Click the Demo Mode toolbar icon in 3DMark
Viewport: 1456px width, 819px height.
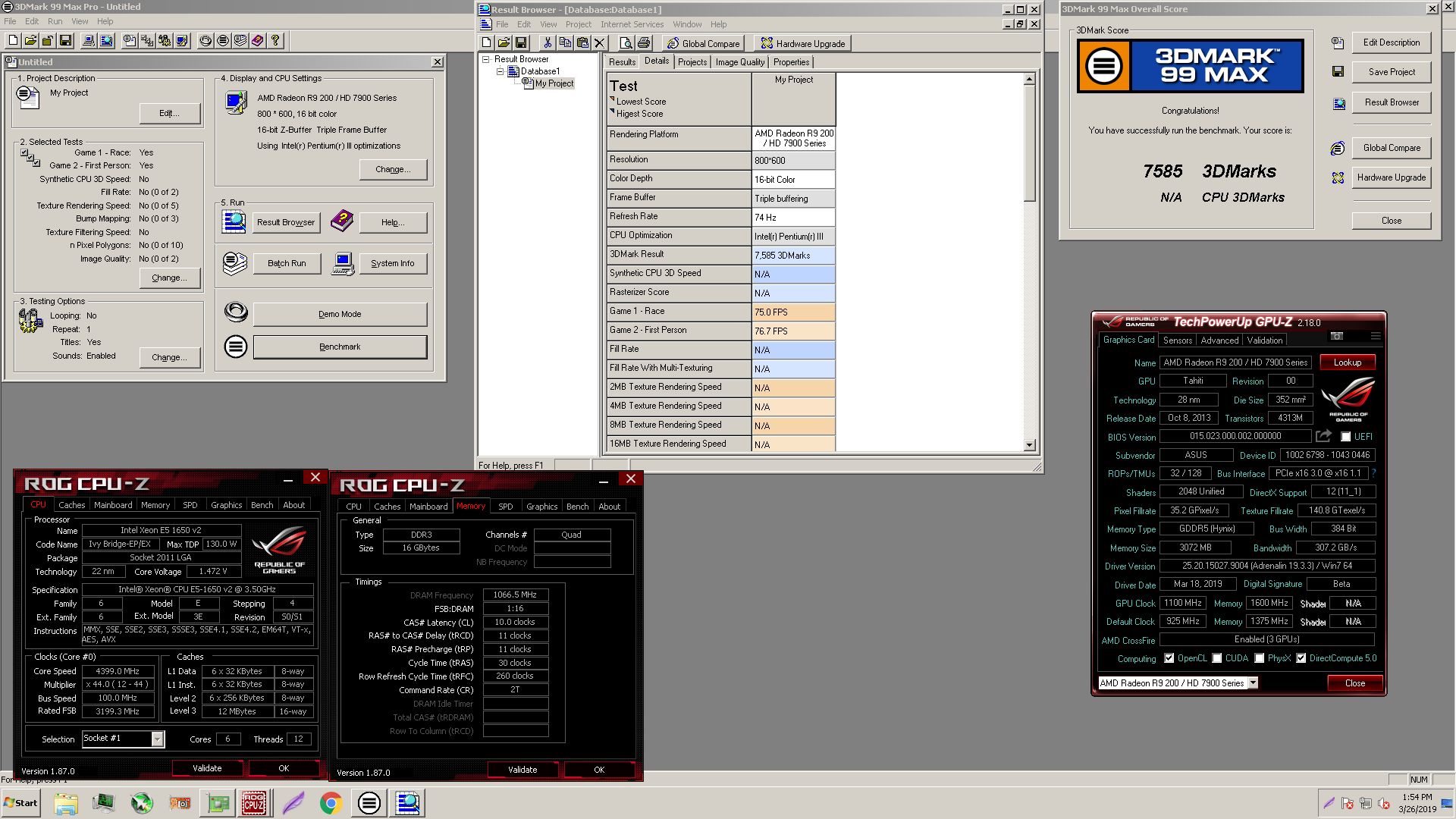(206, 41)
